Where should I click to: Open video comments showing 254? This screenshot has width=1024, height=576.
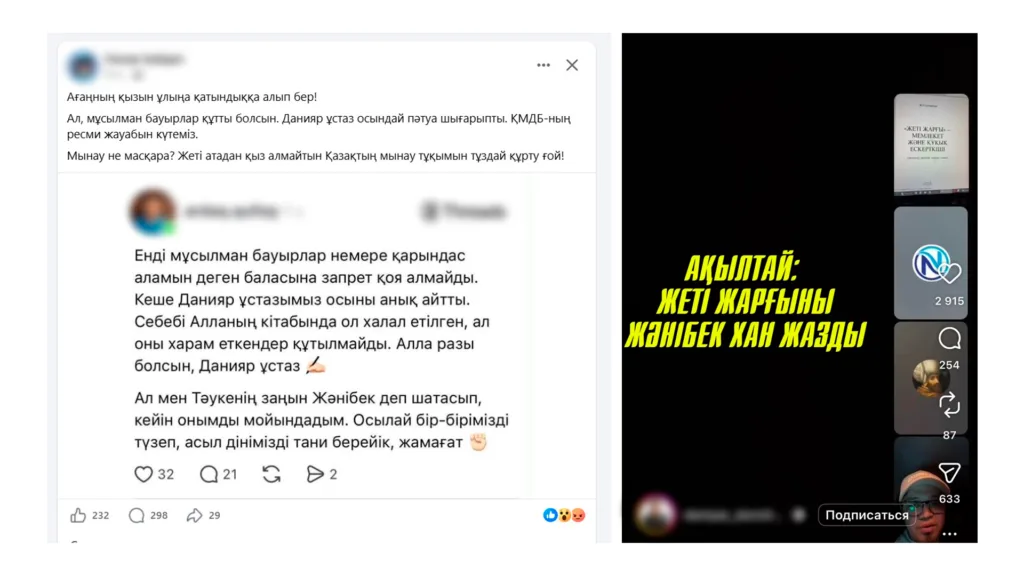950,338
